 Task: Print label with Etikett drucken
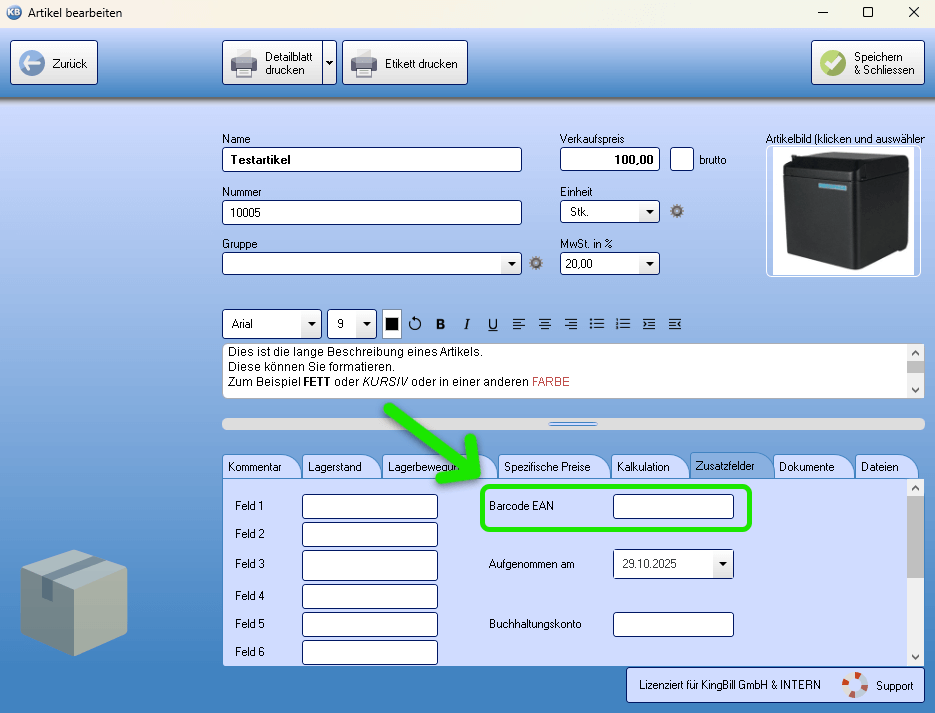(x=405, y=63)
